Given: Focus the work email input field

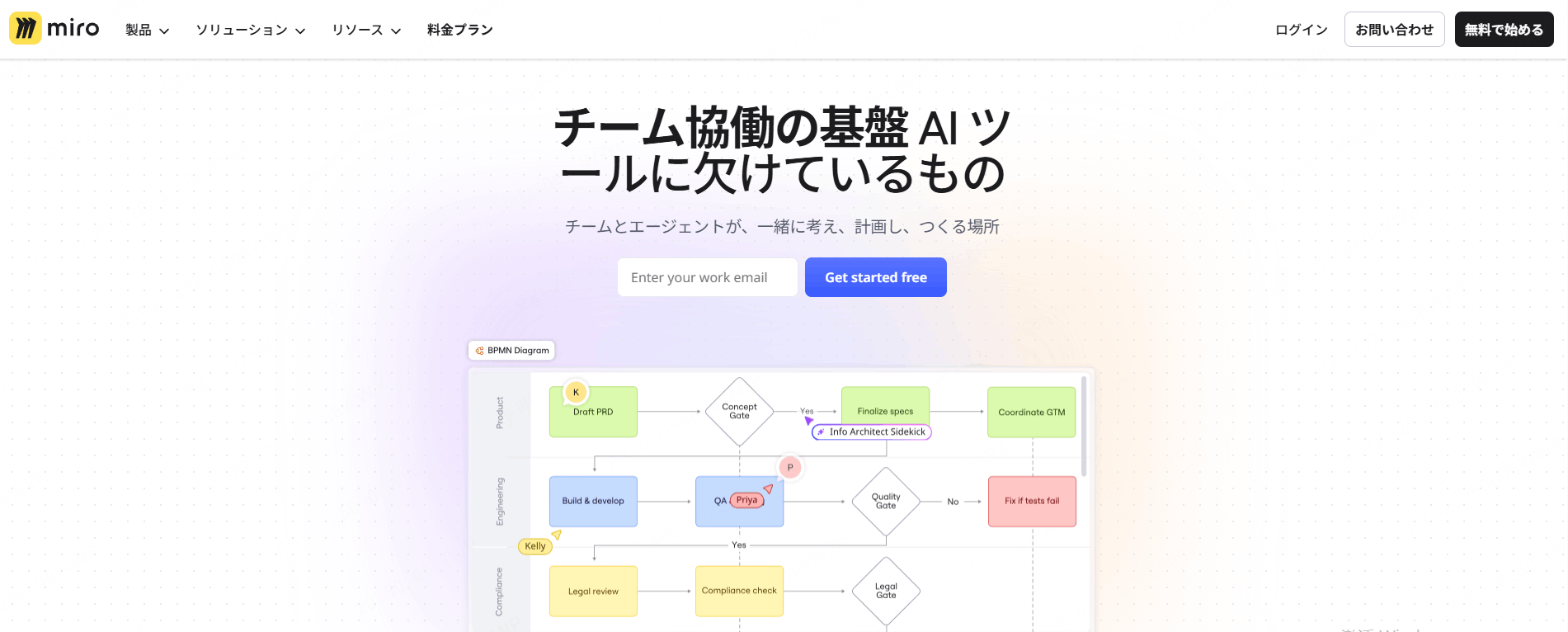Looking at the screenshot, I should (x=707, y=277).
